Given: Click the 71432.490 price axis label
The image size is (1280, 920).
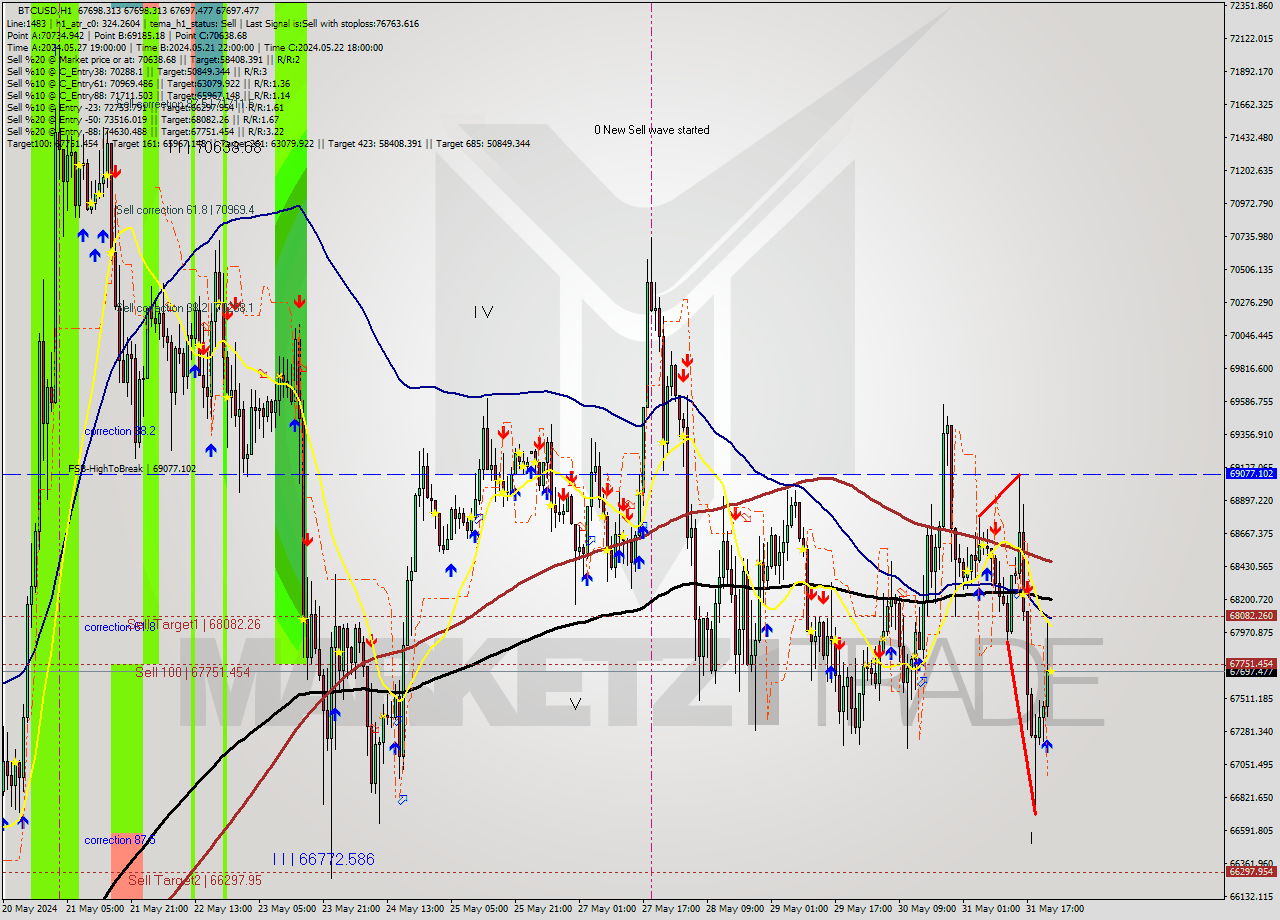Looking at the screenshot, I should [1250, 138].
